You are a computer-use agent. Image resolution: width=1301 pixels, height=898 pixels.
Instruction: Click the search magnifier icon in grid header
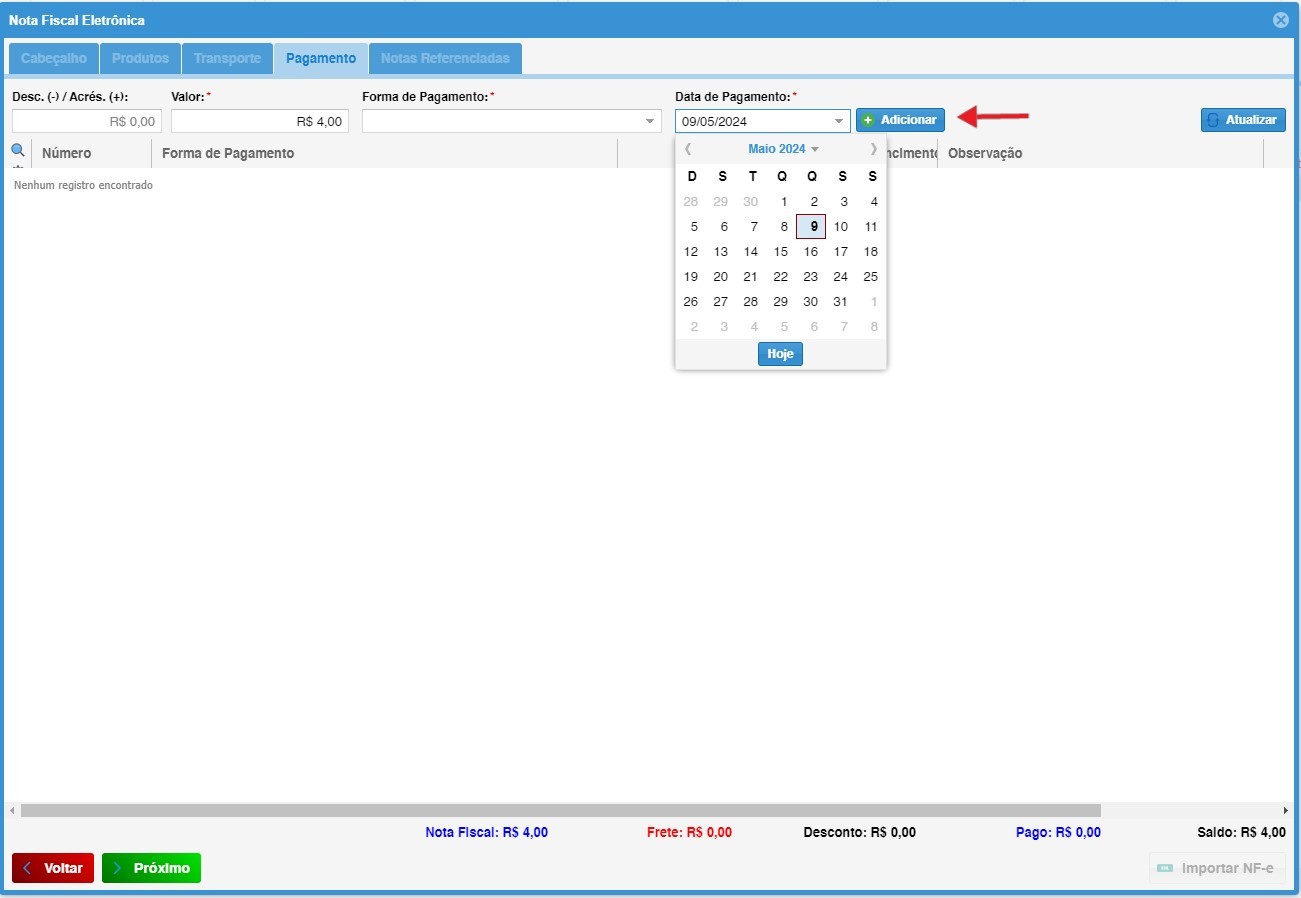click(17, 151)
